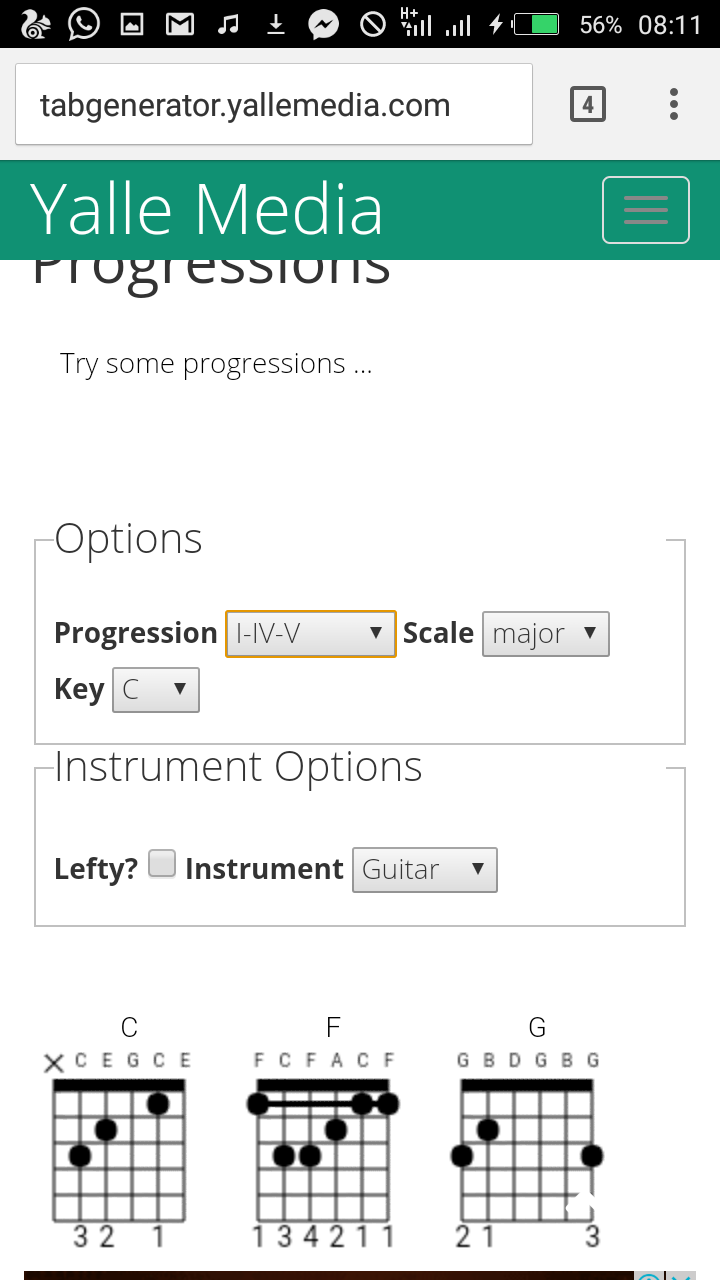This screenshot has width=720, height=1280.
Task: Enable the Lefty checkbox
Action: click(x=162, y=863)
